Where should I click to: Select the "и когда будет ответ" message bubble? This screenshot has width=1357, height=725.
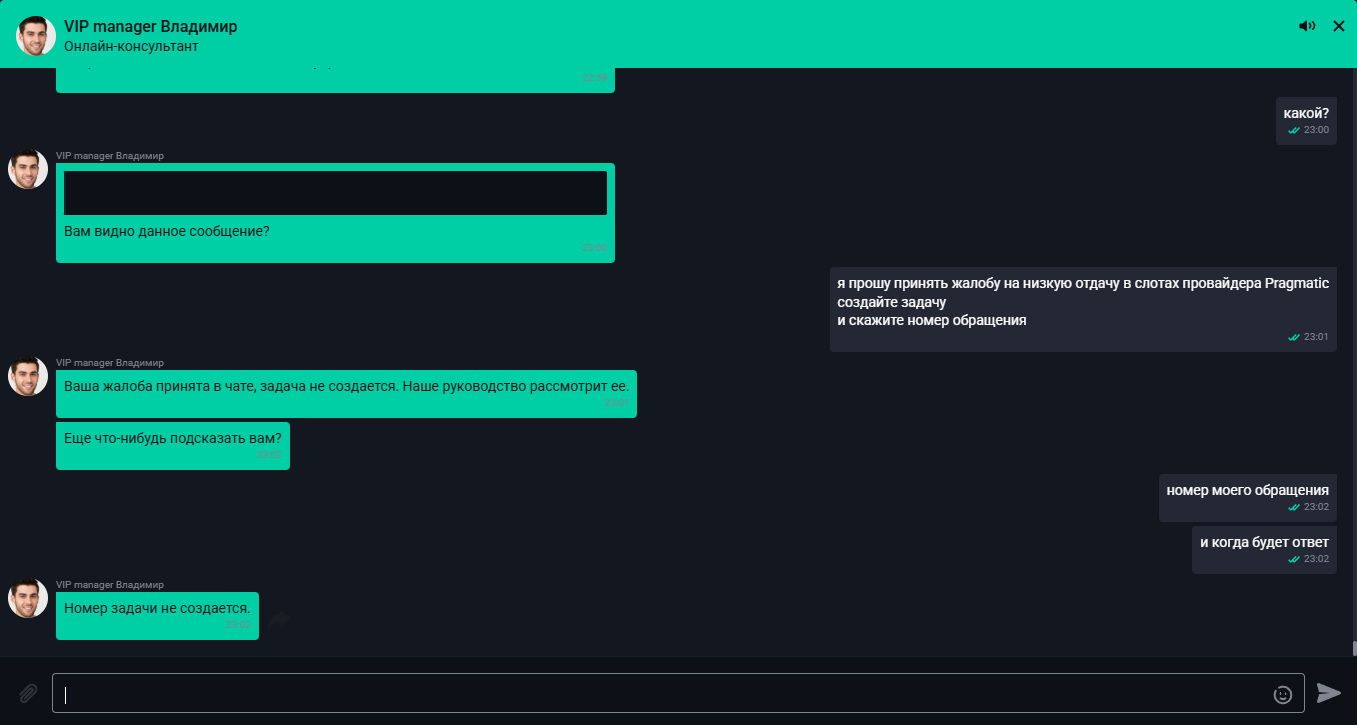coord(1264,549)
